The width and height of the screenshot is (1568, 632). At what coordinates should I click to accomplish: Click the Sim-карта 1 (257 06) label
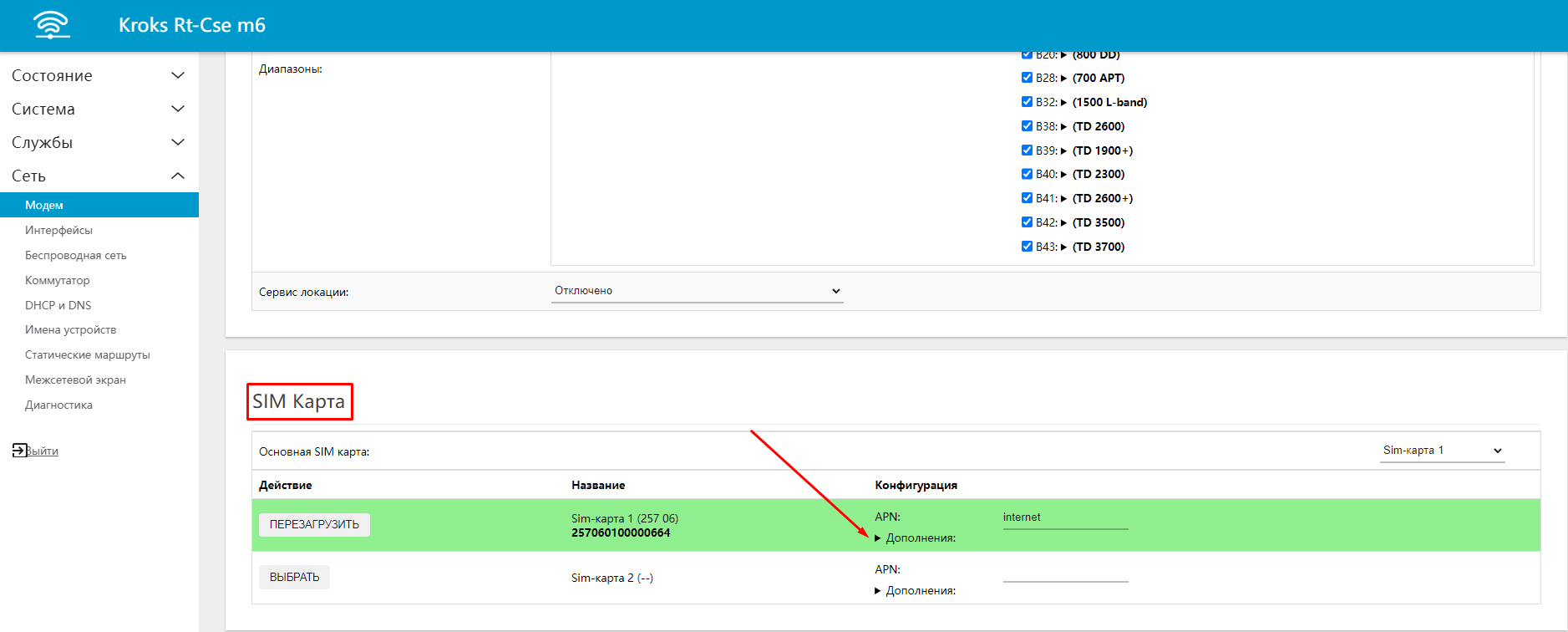(625, 519)
